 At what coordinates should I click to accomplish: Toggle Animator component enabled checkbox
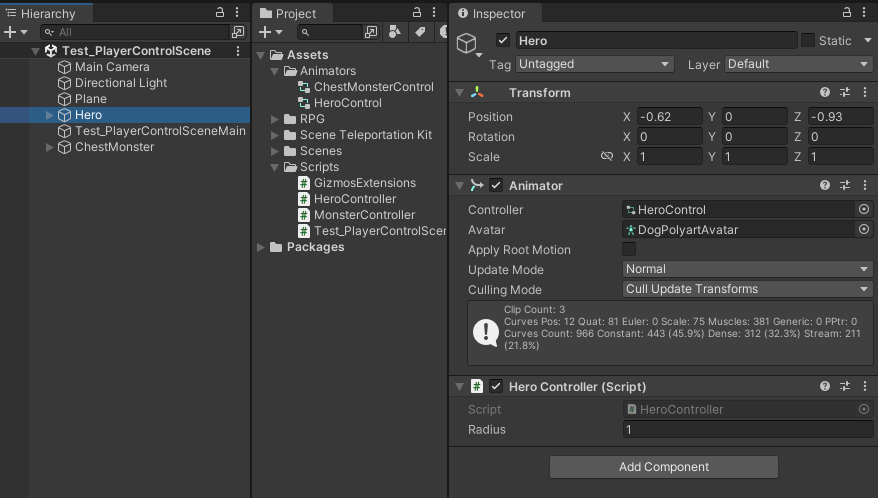(x=496, y=185)
